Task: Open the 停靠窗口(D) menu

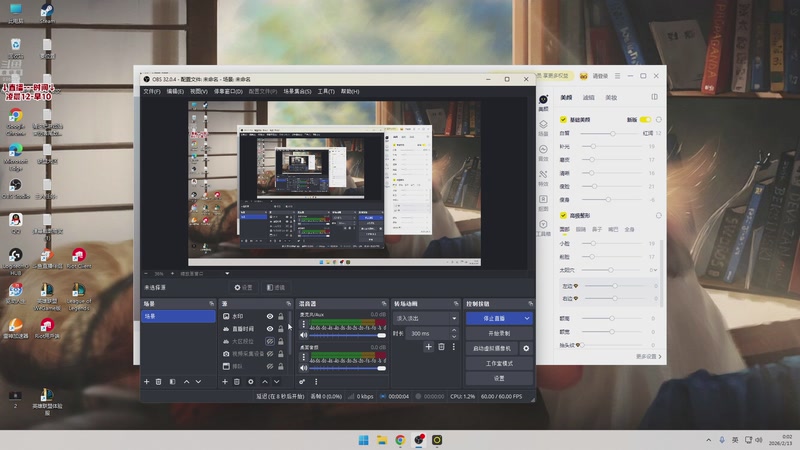Action: click(228, 91)
